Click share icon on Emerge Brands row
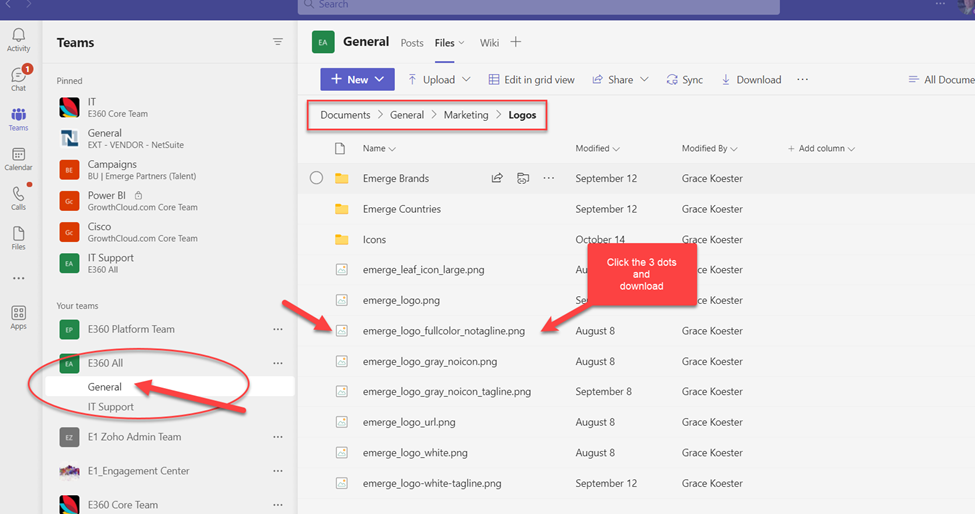Screen dimensions: 975x514 point(497,178)
